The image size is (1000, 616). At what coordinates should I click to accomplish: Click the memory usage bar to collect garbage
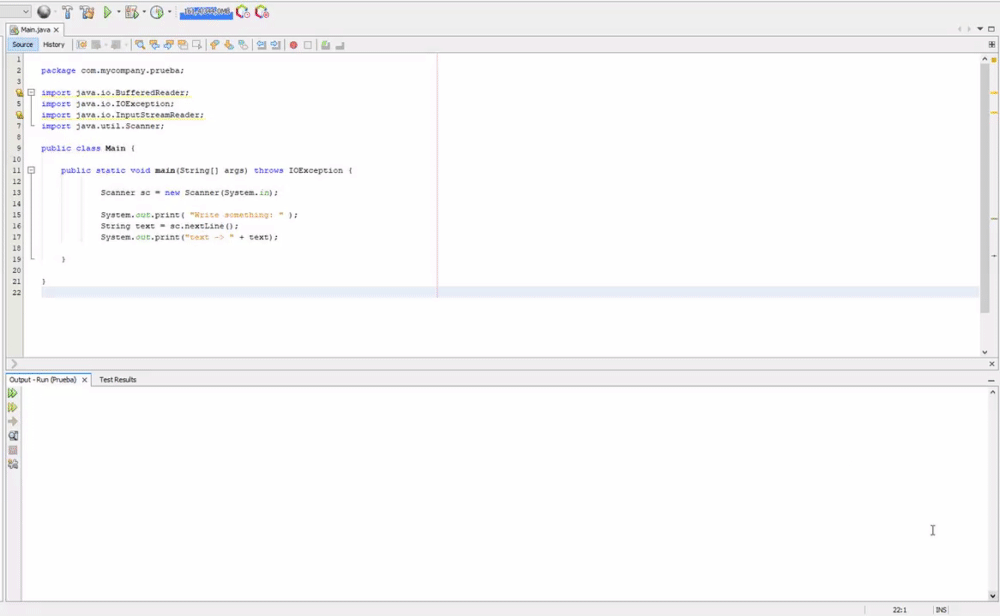pos(206,12)
